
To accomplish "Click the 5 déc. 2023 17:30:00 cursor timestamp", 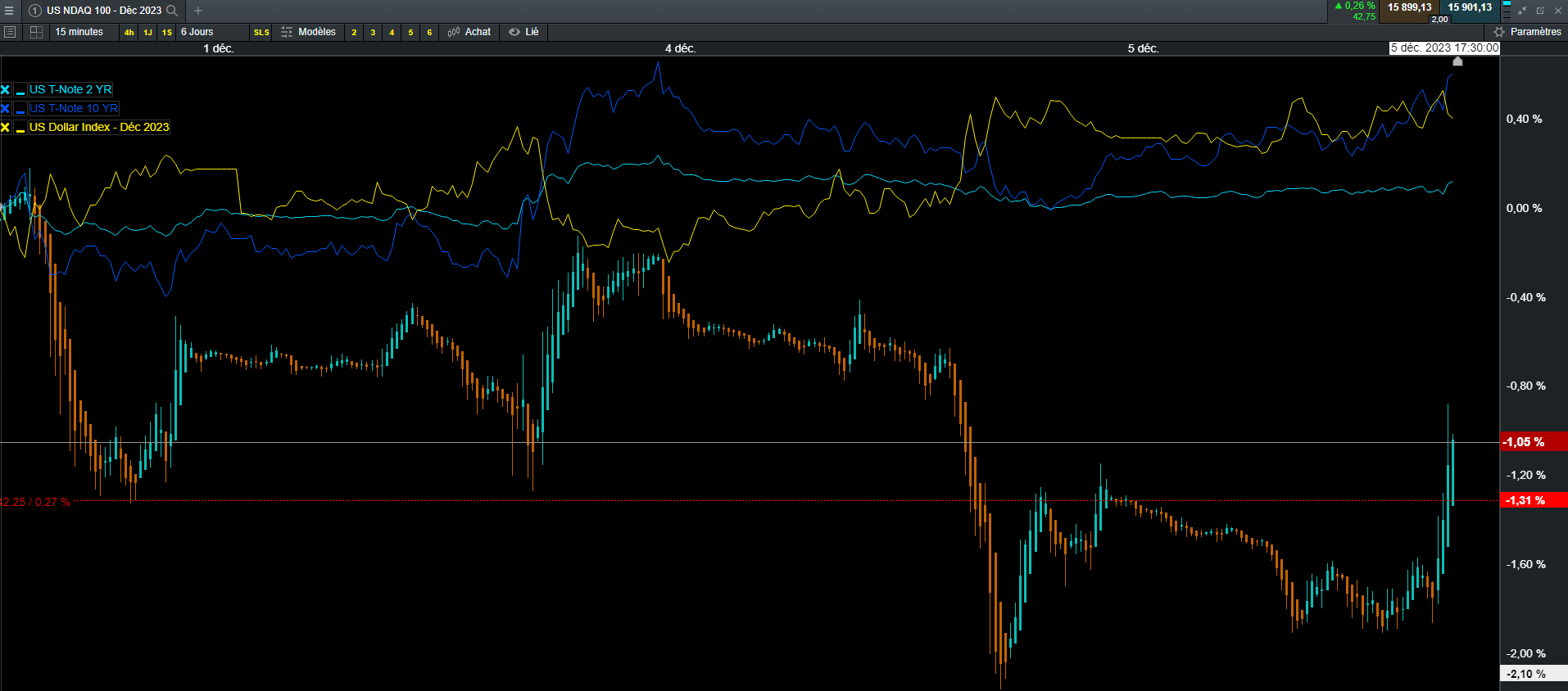I will coord(1444,48).
